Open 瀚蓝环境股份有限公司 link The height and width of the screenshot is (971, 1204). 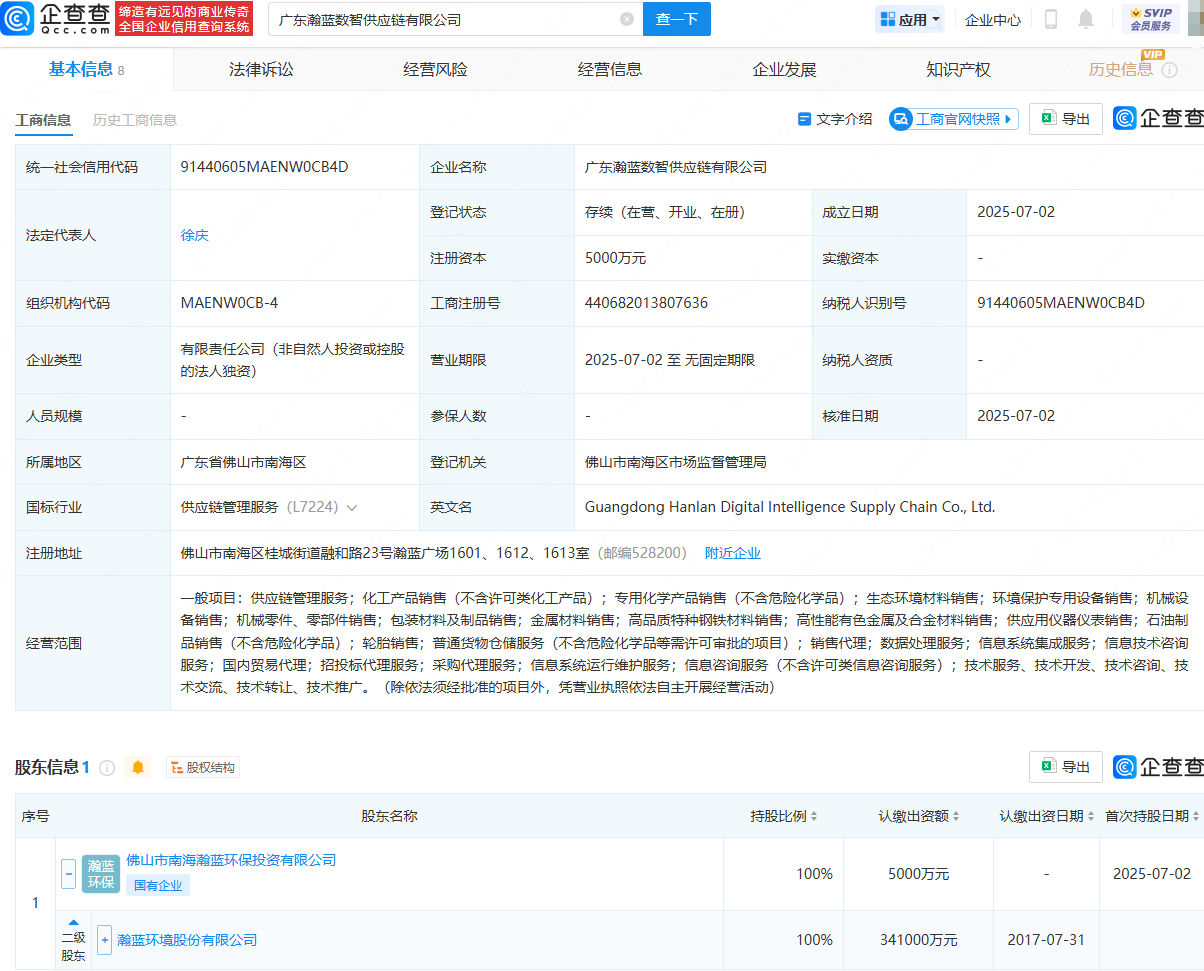tap(187, 940)
